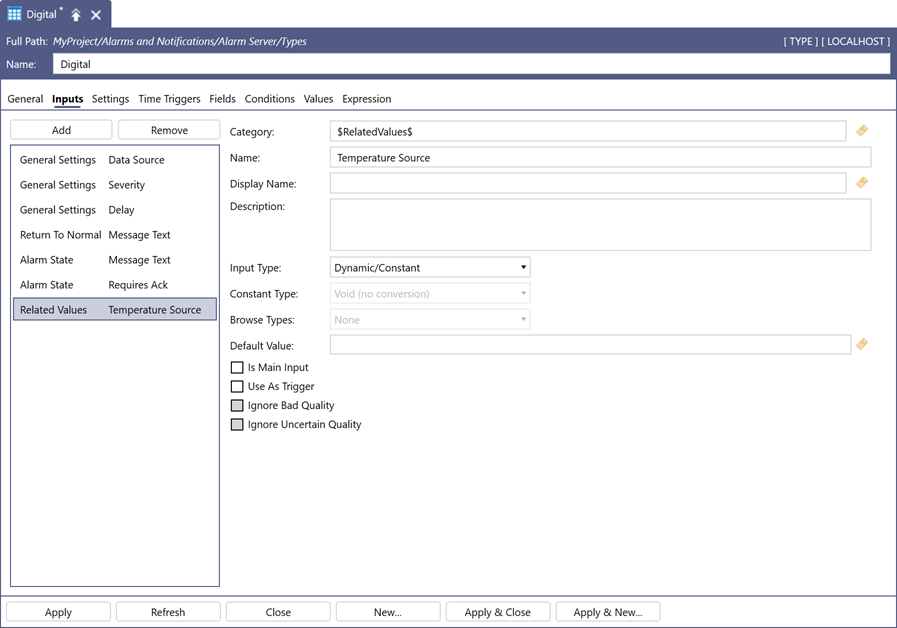
Task: Click the Apply & Close button
Action: (498, 612)
